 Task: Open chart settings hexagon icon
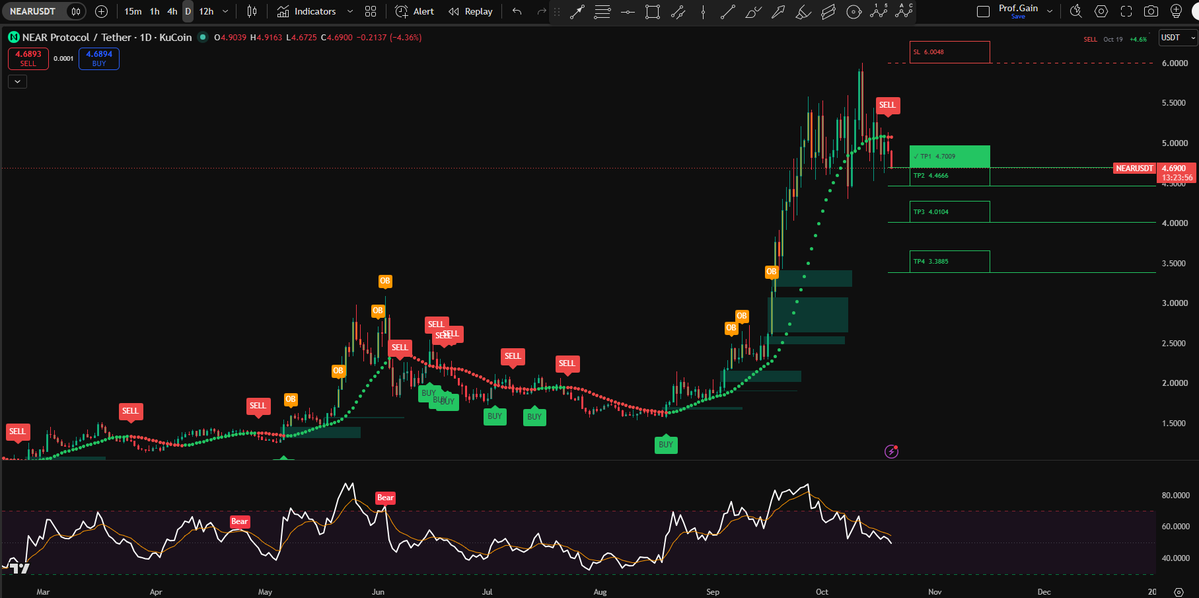tap(1101, 11)
